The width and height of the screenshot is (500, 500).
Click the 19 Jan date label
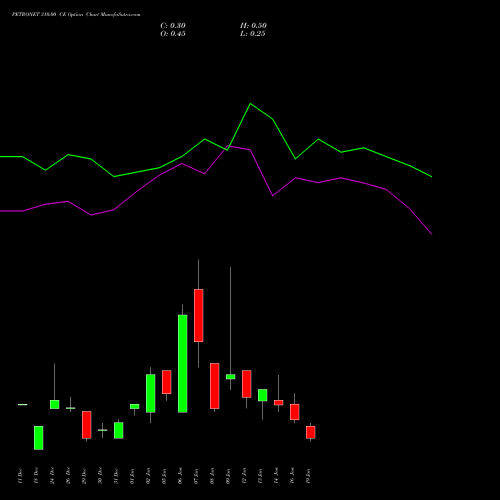pos(308,476)
